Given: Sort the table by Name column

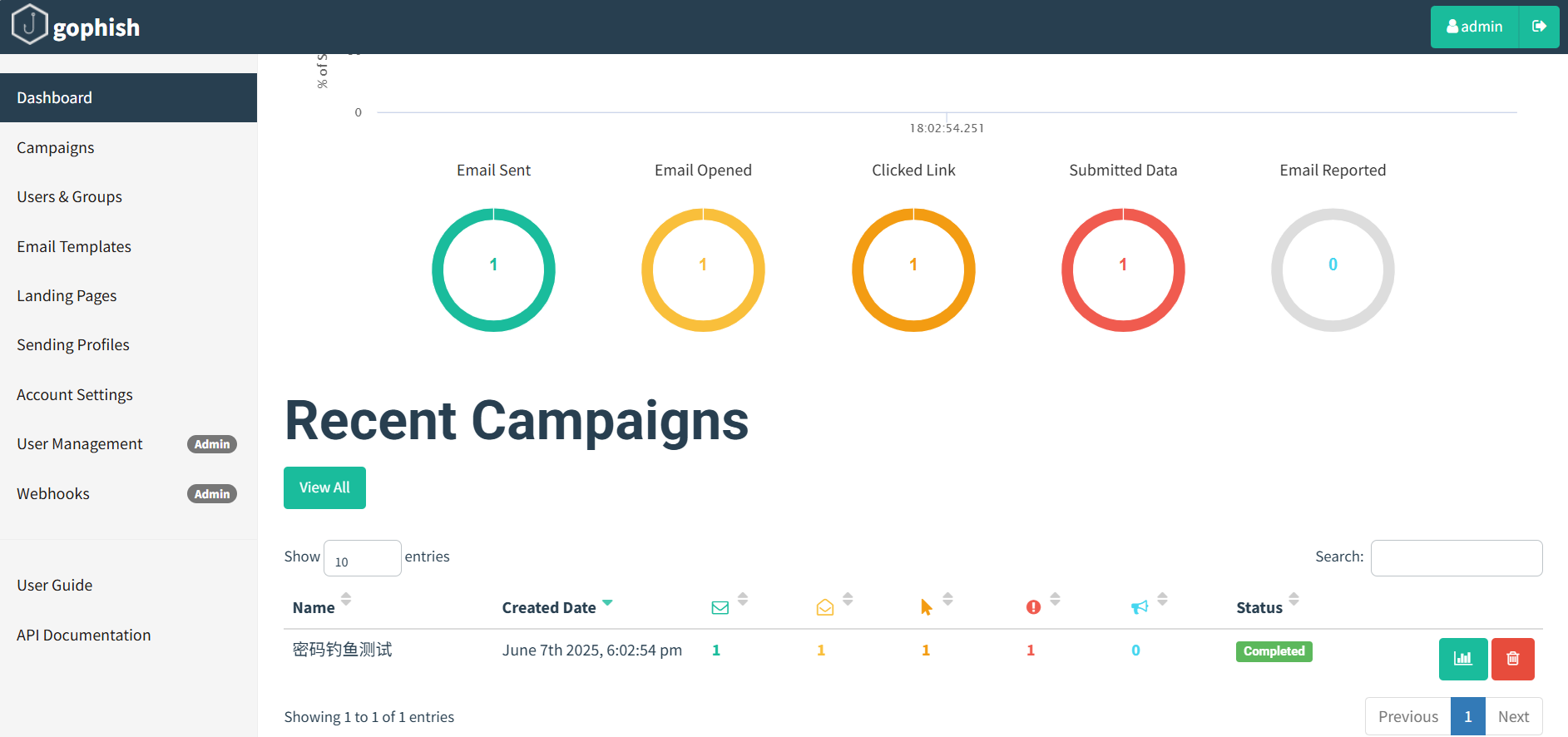Looking at the screenshot, I should point(314,608).
